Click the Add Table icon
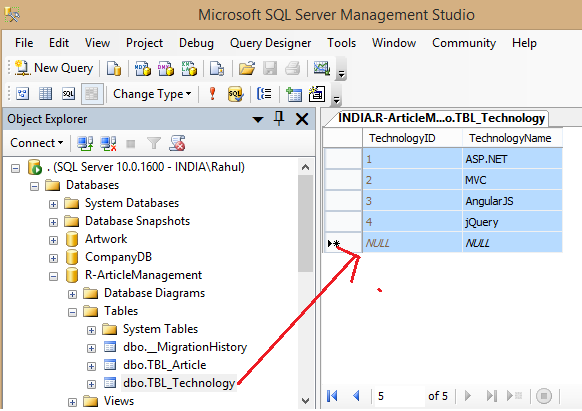Viewport: 582px width, 411px height. coord(294,94)
